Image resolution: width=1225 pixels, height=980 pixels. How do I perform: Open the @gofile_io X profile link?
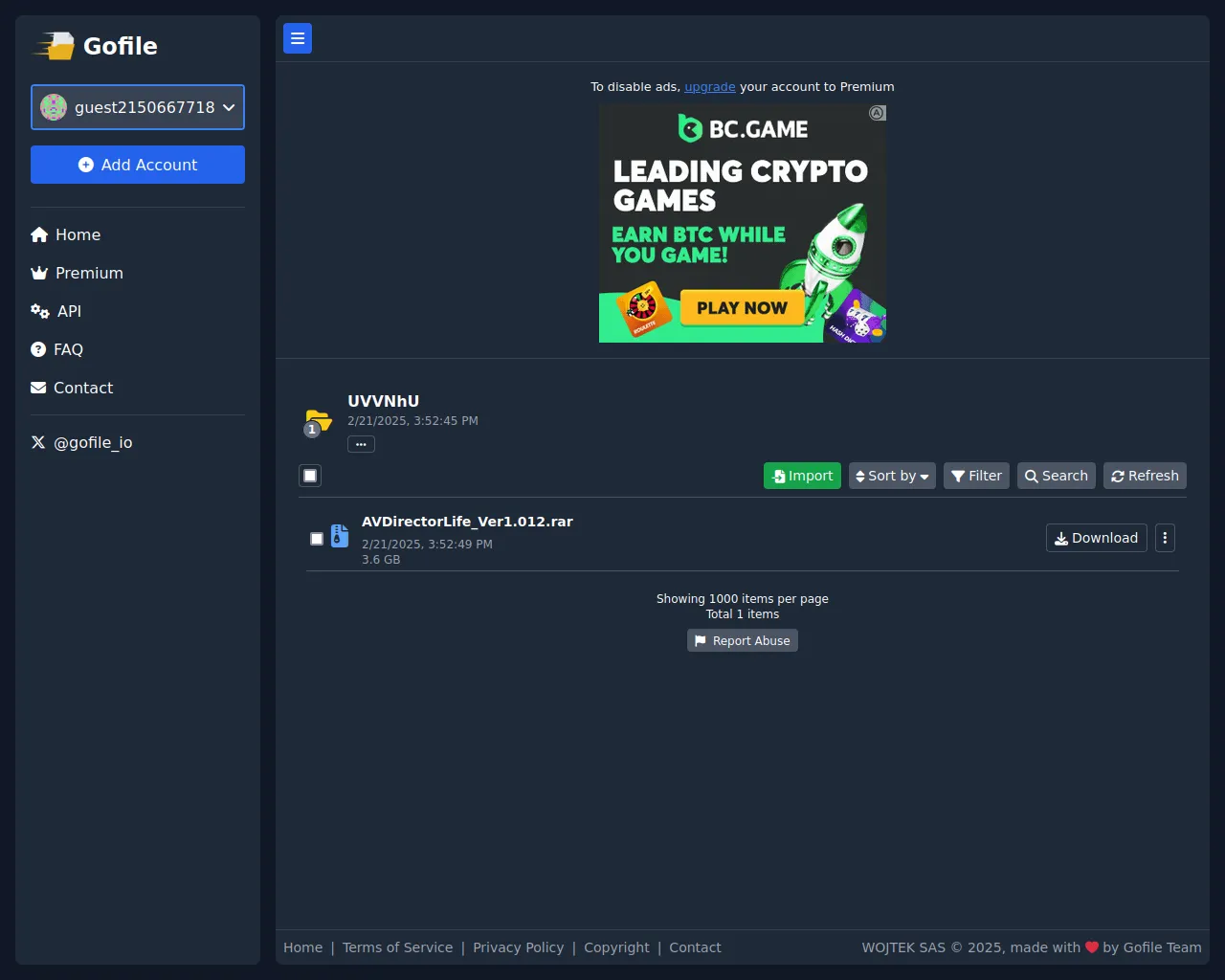[x=82, y=442]
